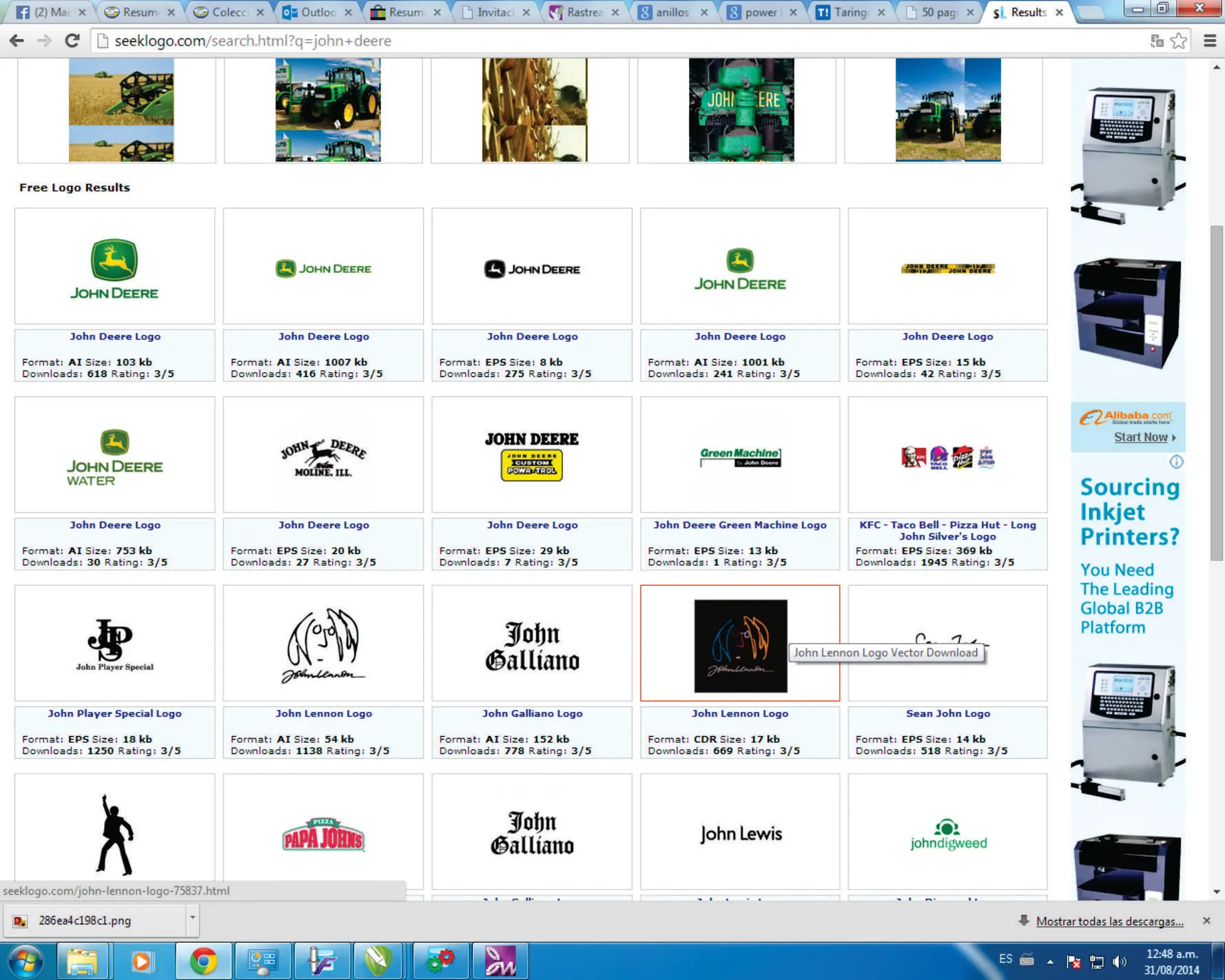The height and width of the screenshot is (980, 1225).
Task: Open the johndigweed logo thumbnail
Action: point(947,832)
